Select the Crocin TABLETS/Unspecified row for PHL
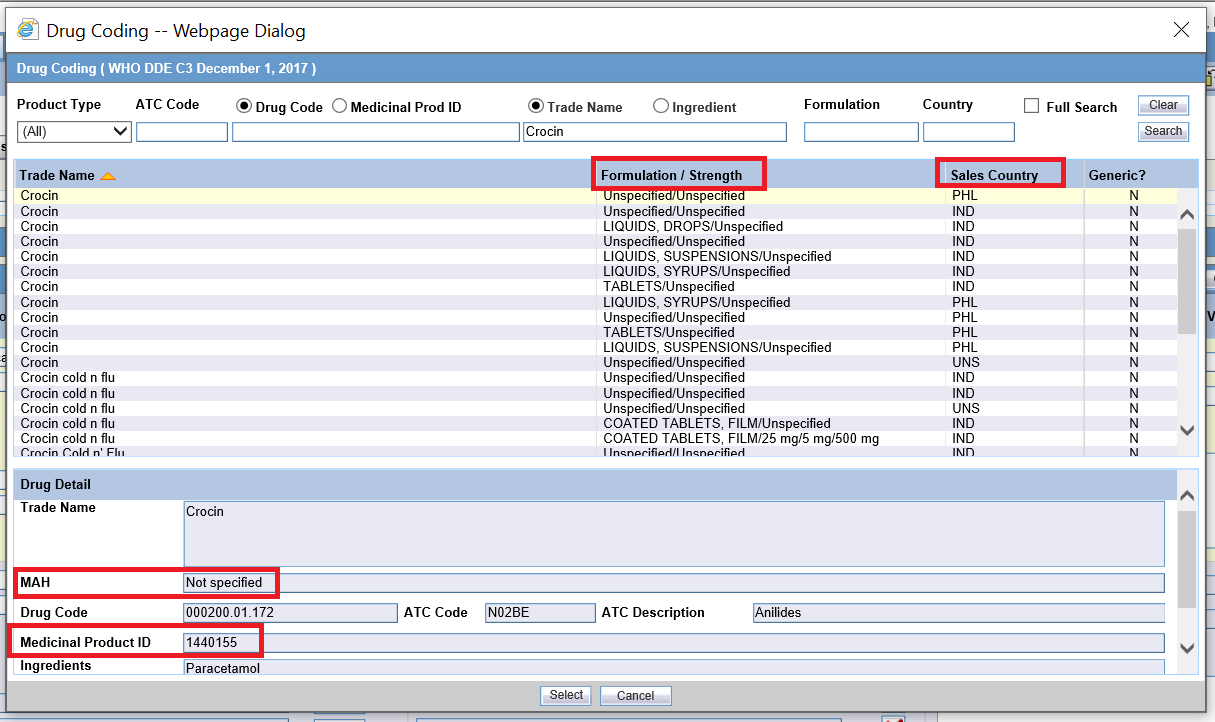This screenshot has width=1215, height=722. pyautogui.click(x=596, y=333)
